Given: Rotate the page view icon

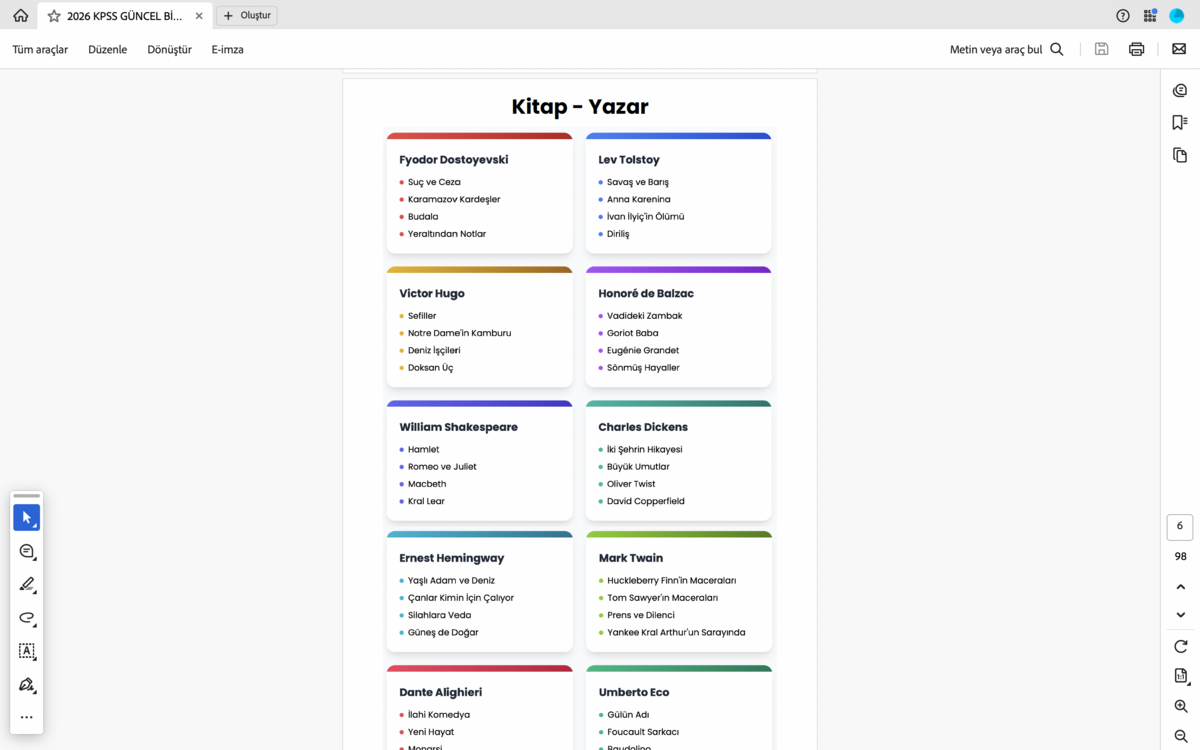Looking at the screenshot, I should (1180, 647).
